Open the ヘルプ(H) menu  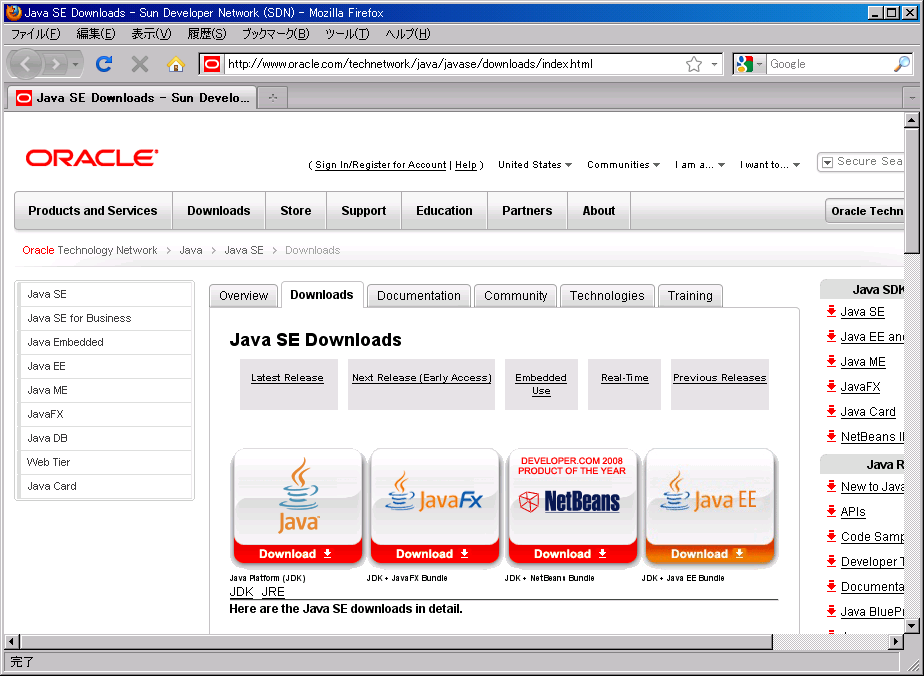(408, 34)
